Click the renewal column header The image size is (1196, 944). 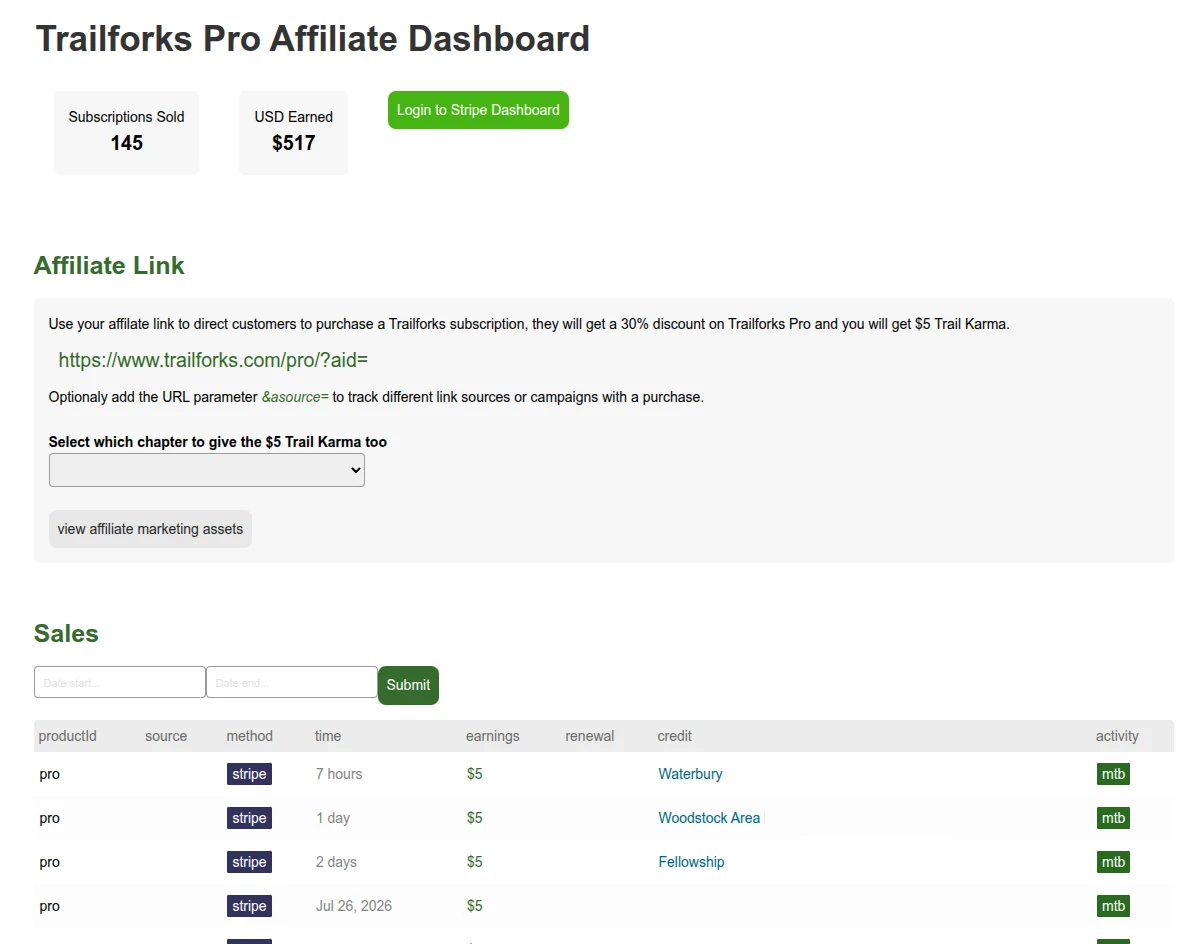[590, 736]
